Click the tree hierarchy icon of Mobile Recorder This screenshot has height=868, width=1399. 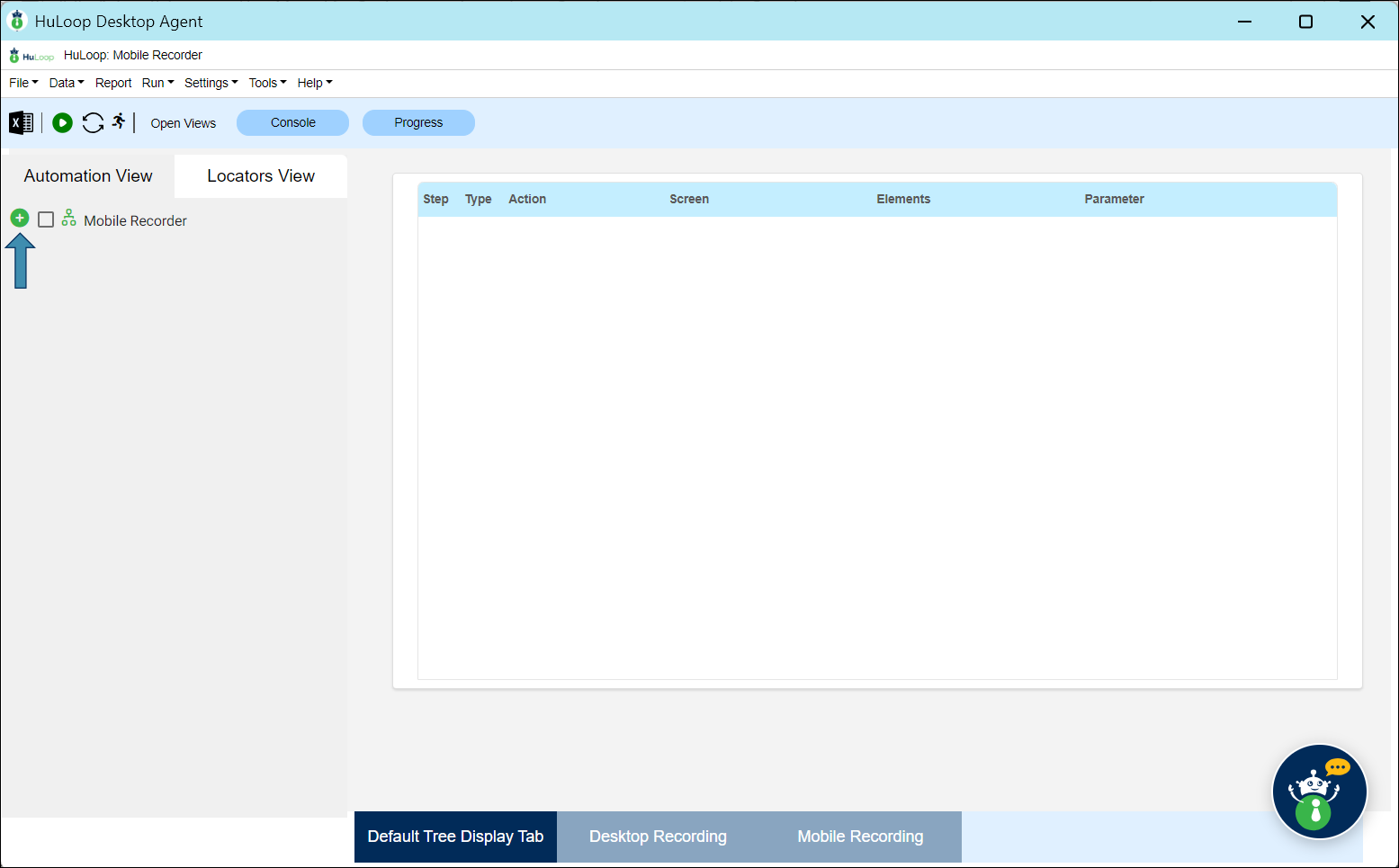68,219
